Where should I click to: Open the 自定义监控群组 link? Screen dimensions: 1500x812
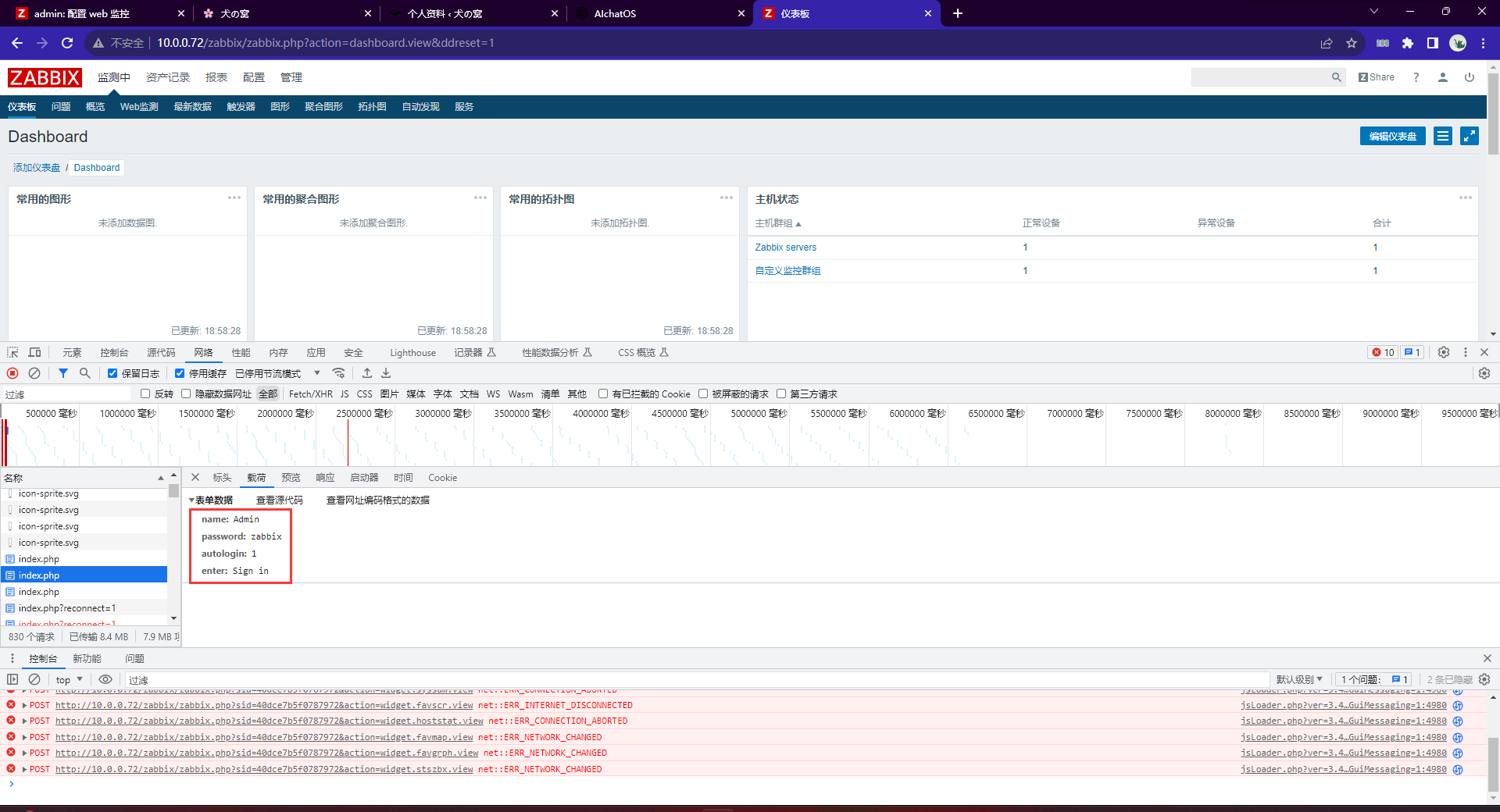787,271
